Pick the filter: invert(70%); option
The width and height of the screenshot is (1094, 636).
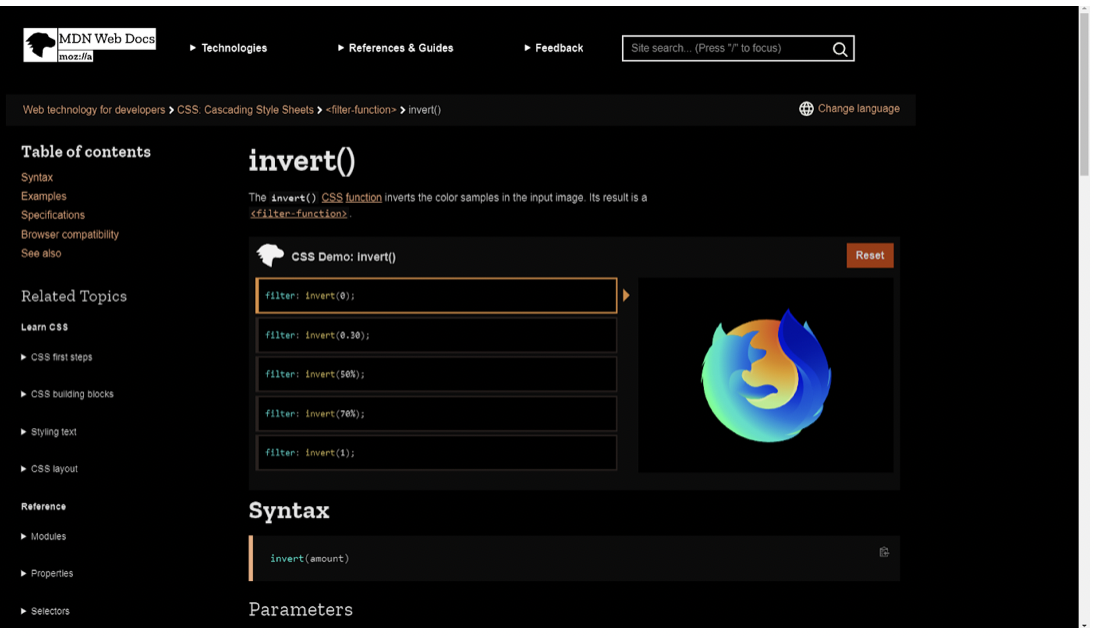pos(436,413)
